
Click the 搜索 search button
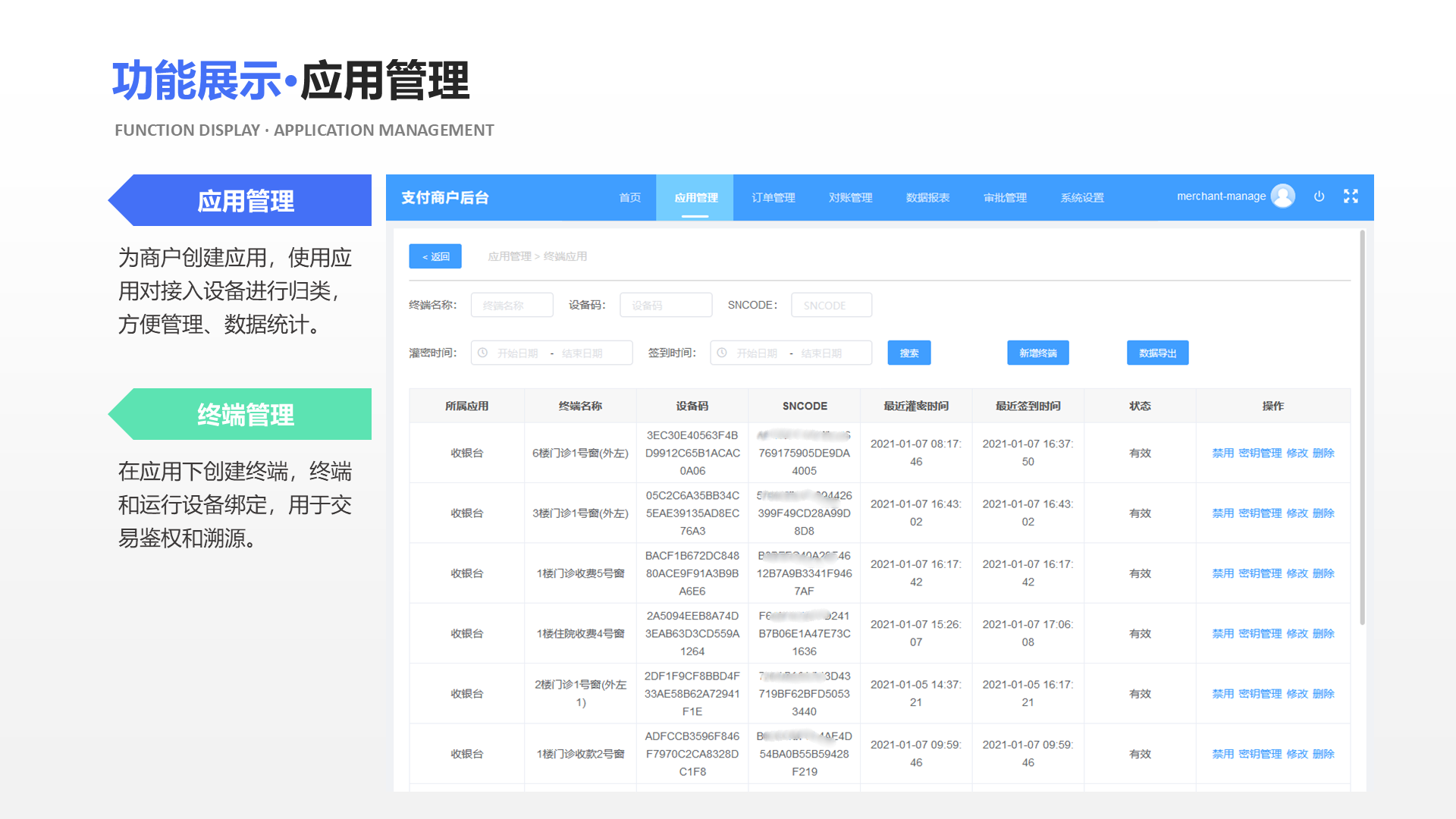908,353
